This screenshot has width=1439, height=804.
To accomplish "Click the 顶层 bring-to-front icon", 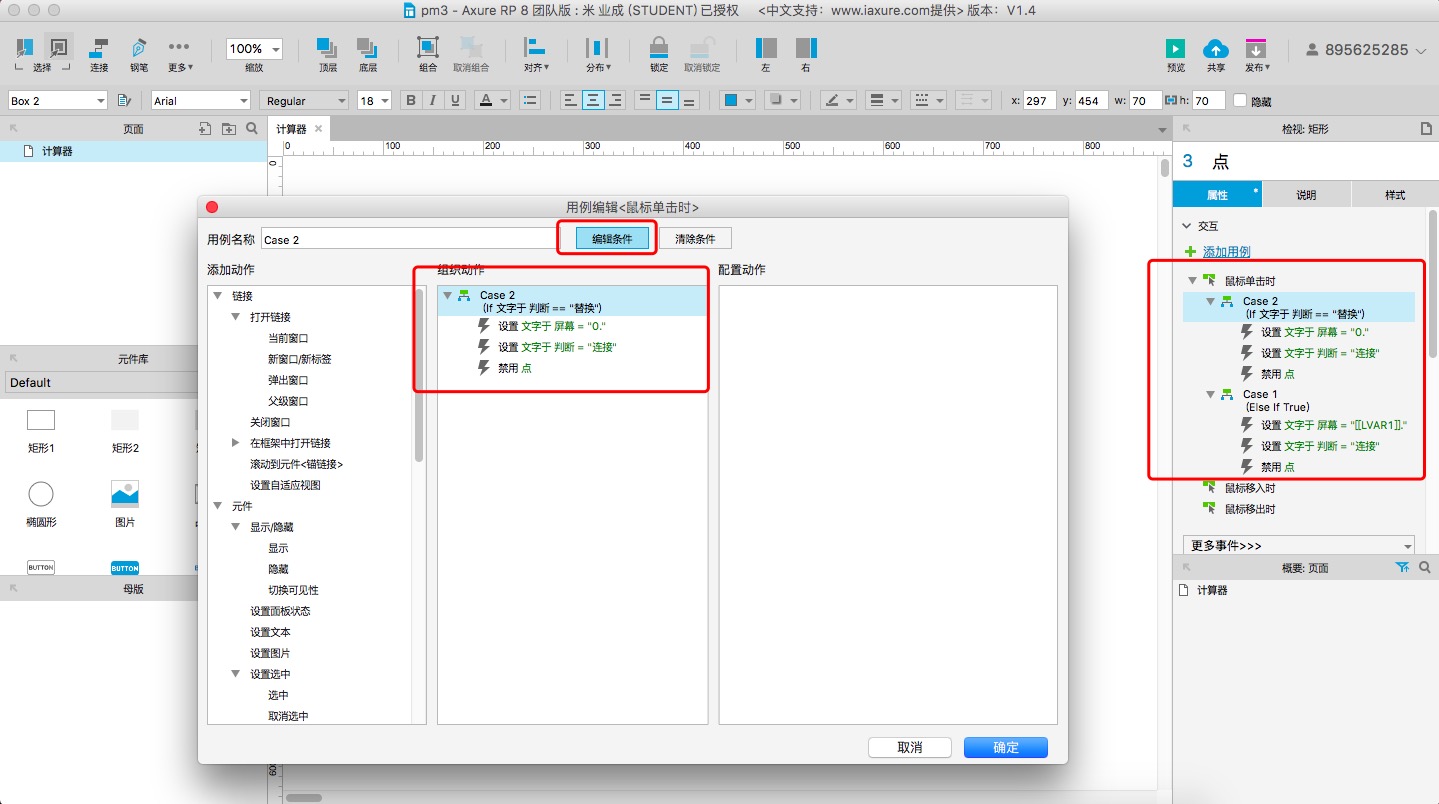I will pyautogui.click(x=327, y=48).
